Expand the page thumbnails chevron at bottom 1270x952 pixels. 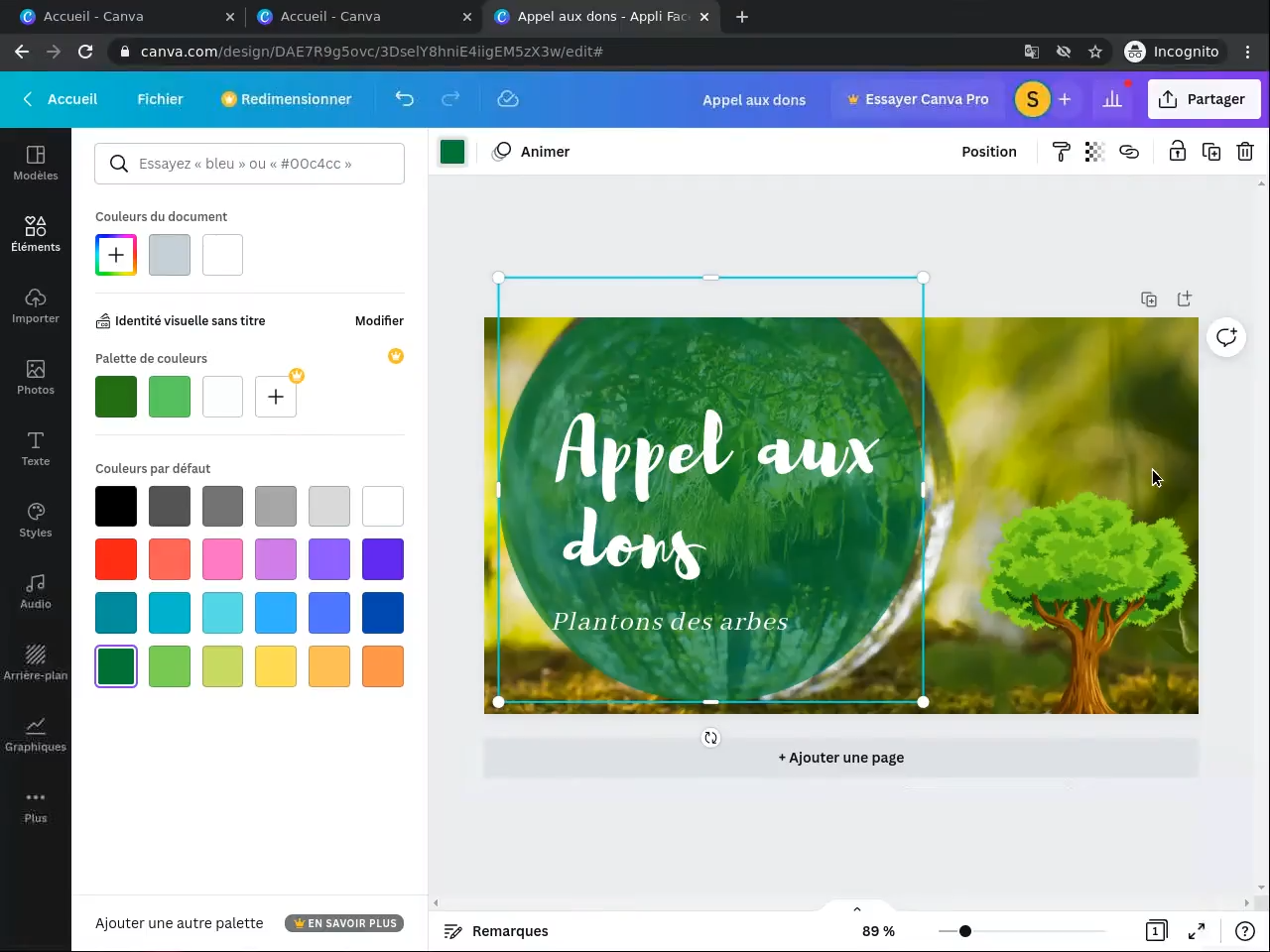coord(857,908)
